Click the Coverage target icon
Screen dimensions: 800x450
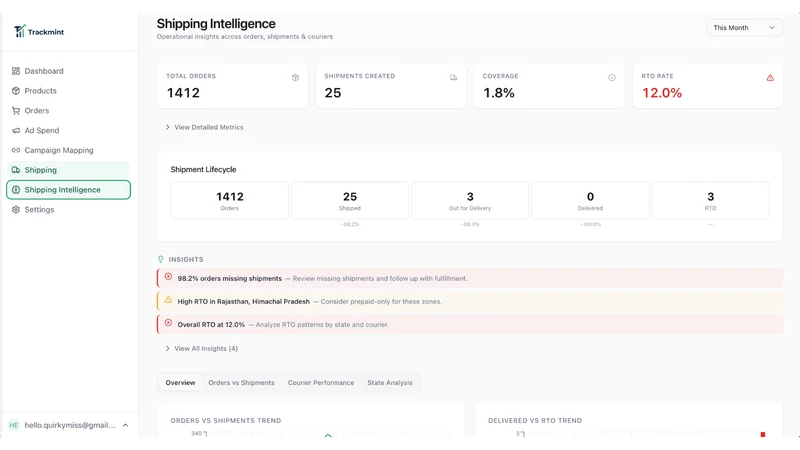coord(612,78)
